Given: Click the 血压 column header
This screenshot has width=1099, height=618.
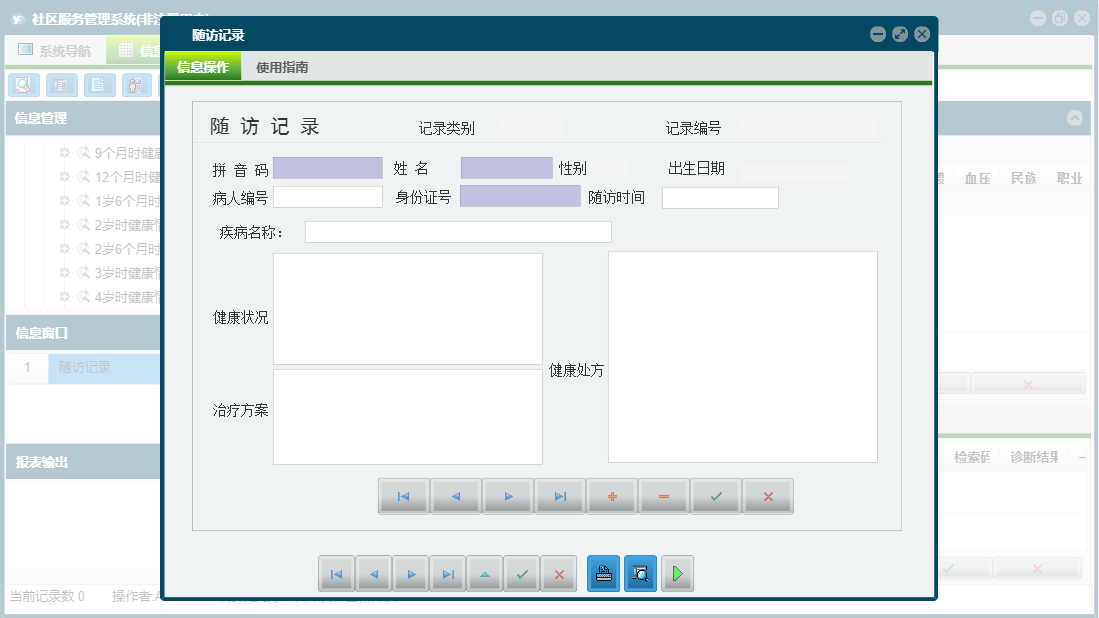Looking at the screenshot, I should [977, 178].
